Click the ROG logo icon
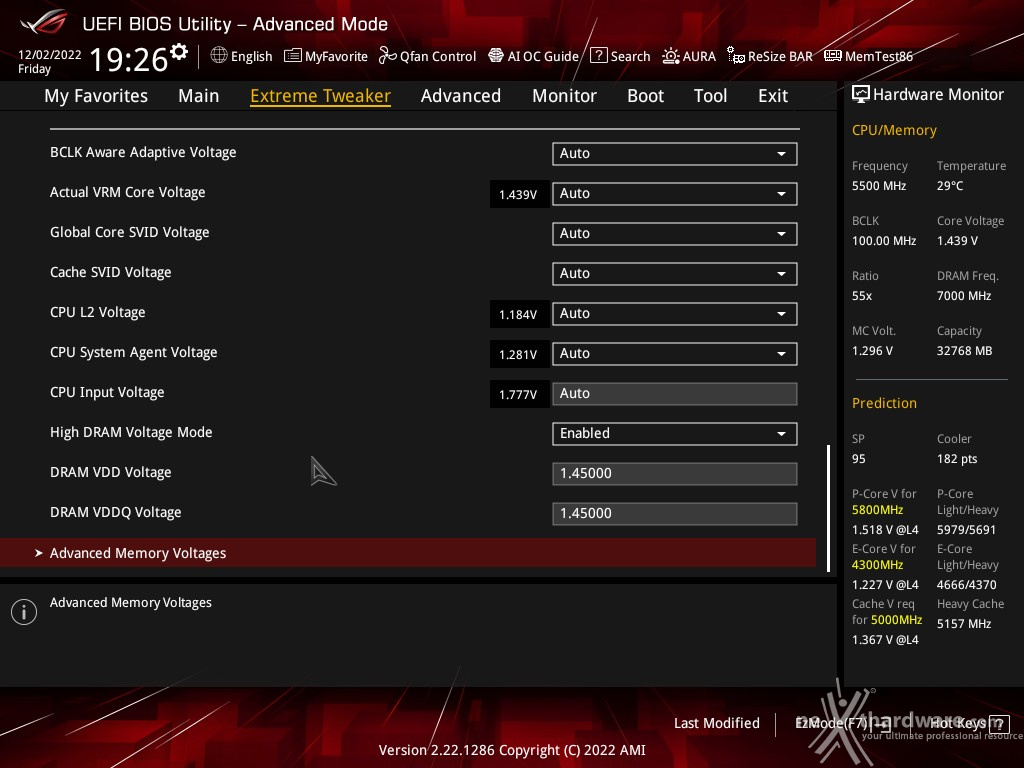The image size is (1024, 768). pos(44,22)
